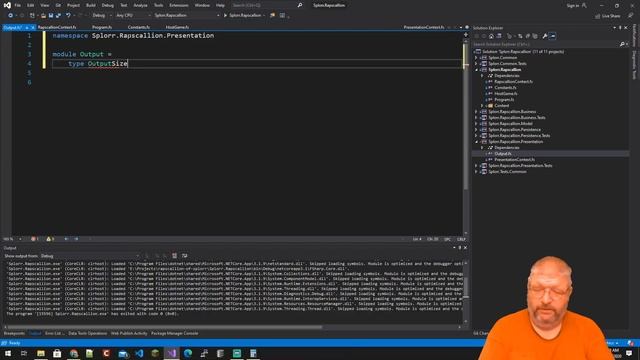
Task: Click the Task View taskbar icon
Action: coord(24,353)
